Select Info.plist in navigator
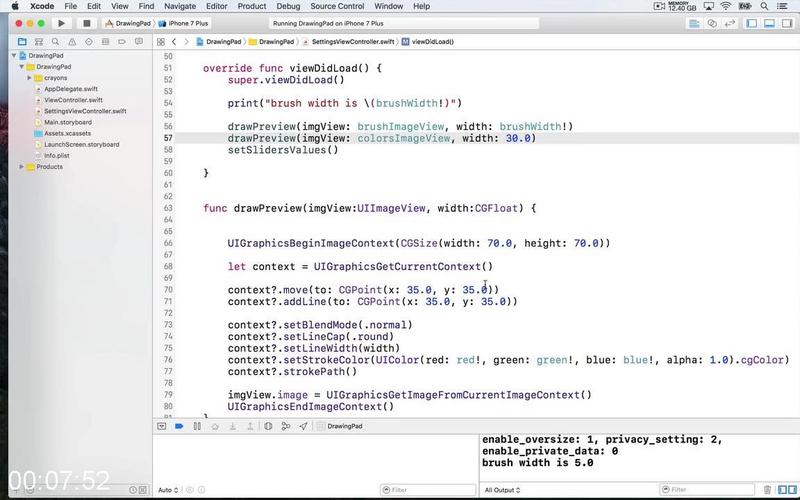 (57, 156)
